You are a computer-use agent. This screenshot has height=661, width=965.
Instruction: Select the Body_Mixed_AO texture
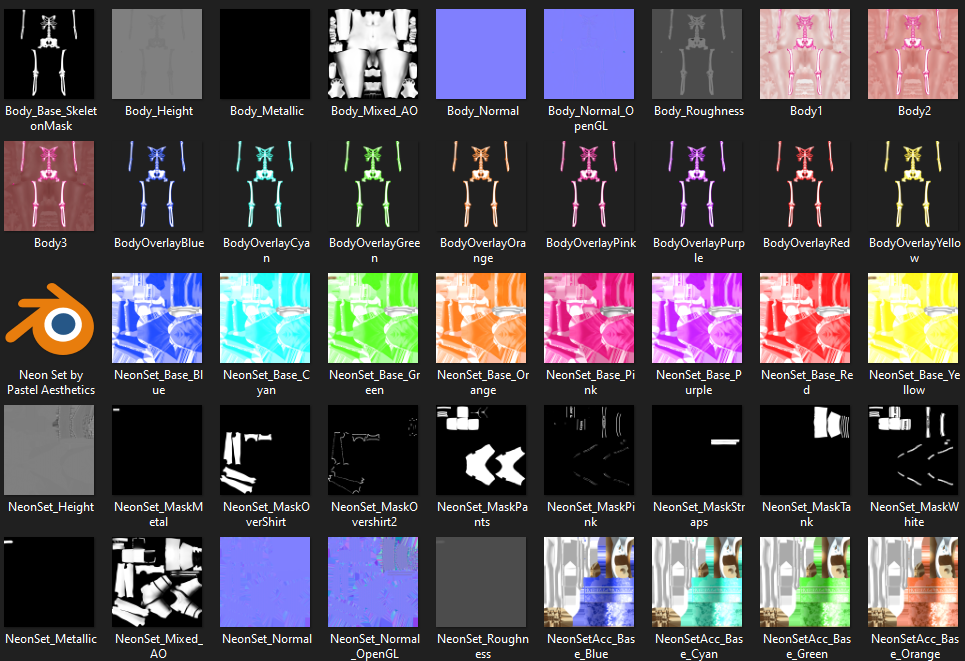pyautogui.click(x=373, y=54)
